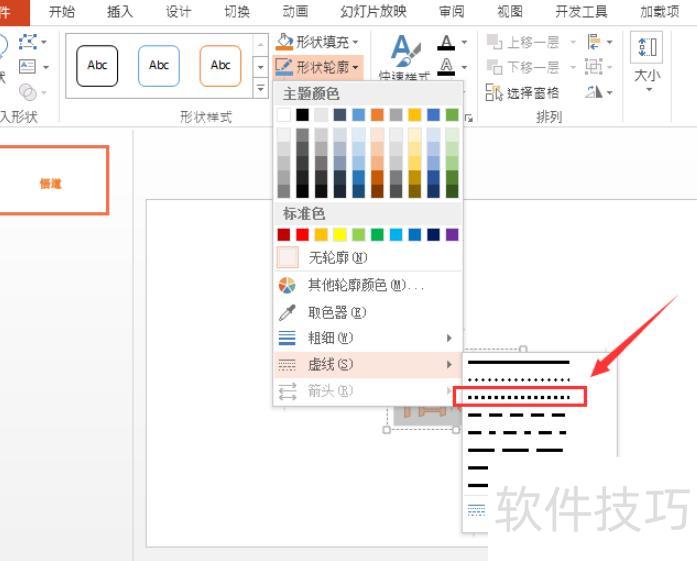Choose the solid line dash style
Image resolution: width=697 pixels, height=561 pixels.
[518, 362]
